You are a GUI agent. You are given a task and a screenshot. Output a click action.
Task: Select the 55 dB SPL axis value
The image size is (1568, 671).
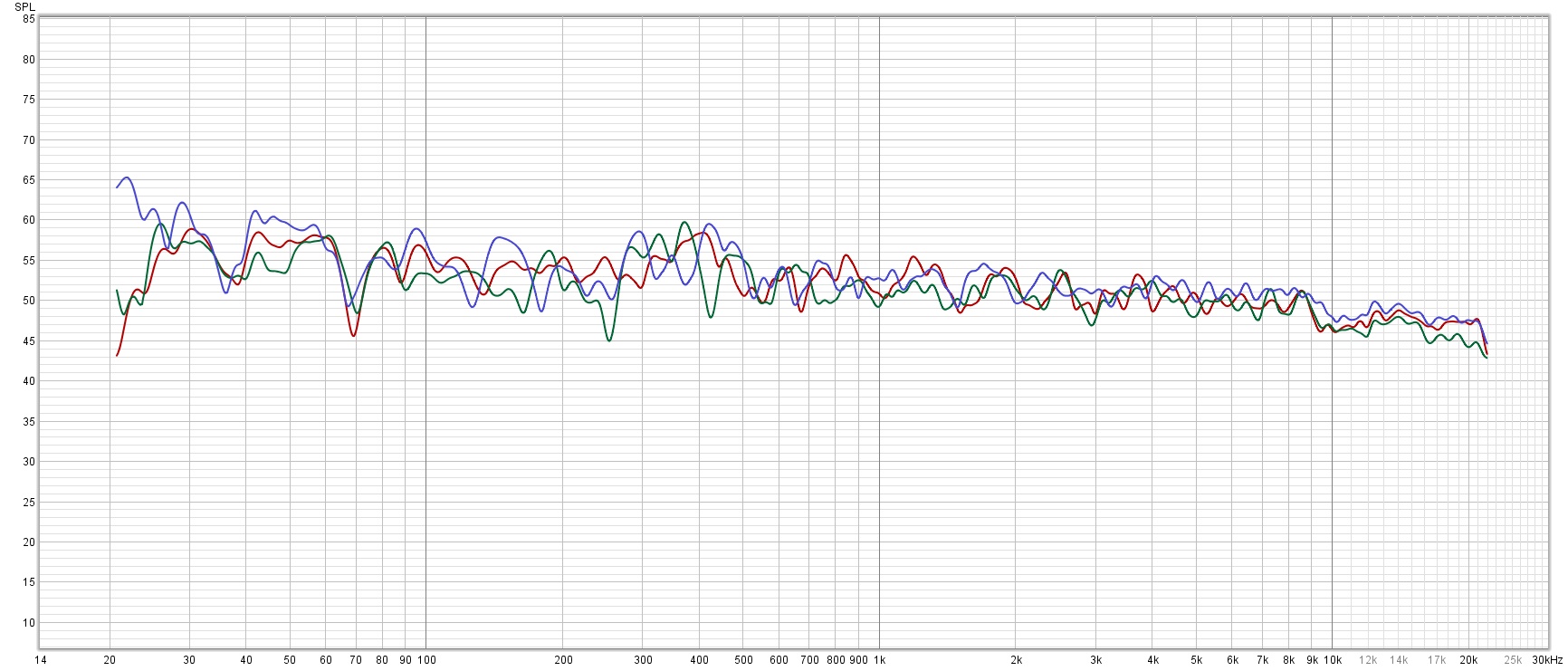pos(29,261)
